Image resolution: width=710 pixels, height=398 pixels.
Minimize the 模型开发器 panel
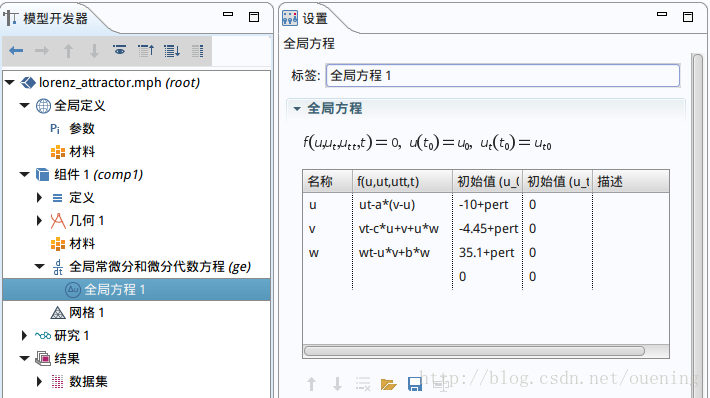228,14
